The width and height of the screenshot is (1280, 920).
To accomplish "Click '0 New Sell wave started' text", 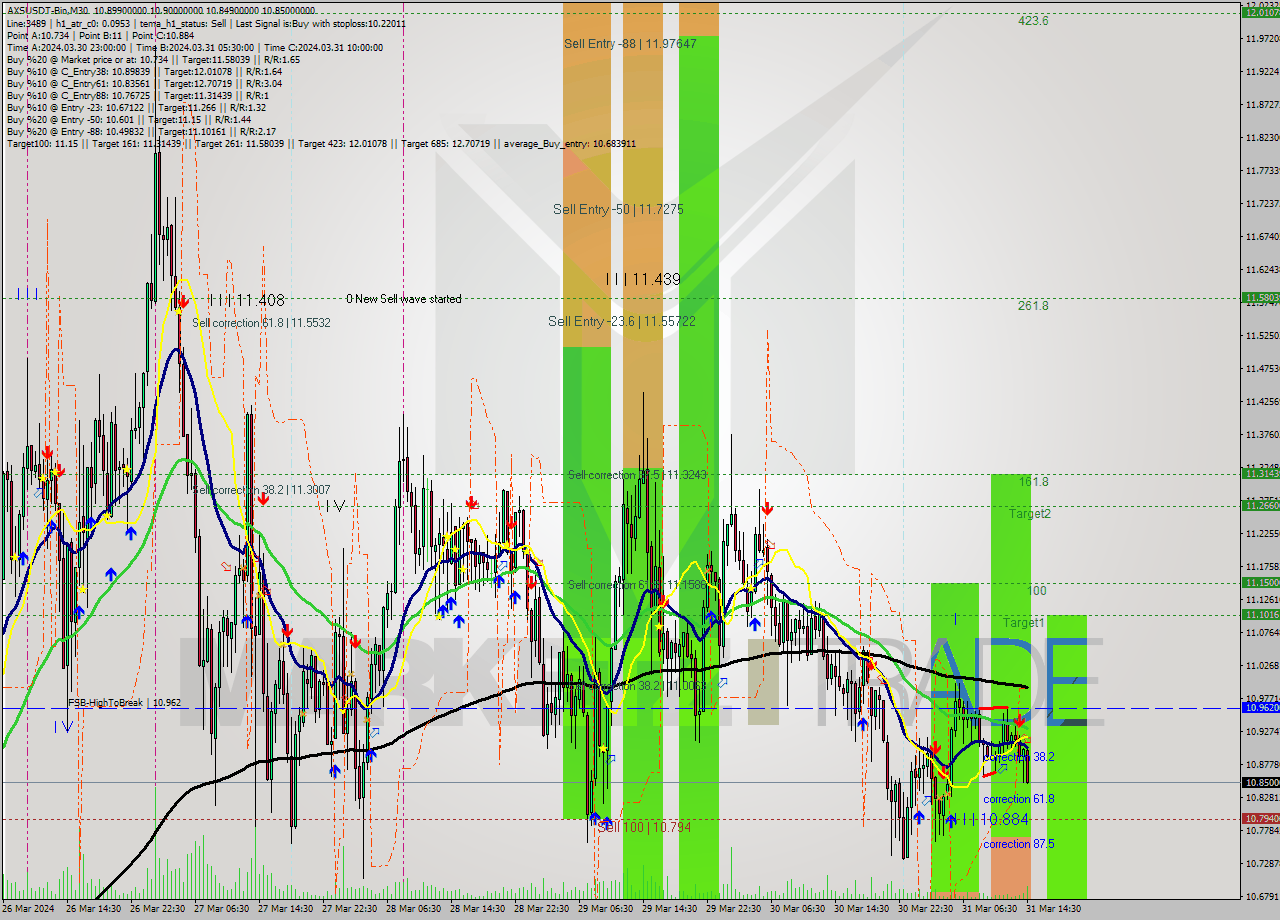I will (x=404, y=299).
